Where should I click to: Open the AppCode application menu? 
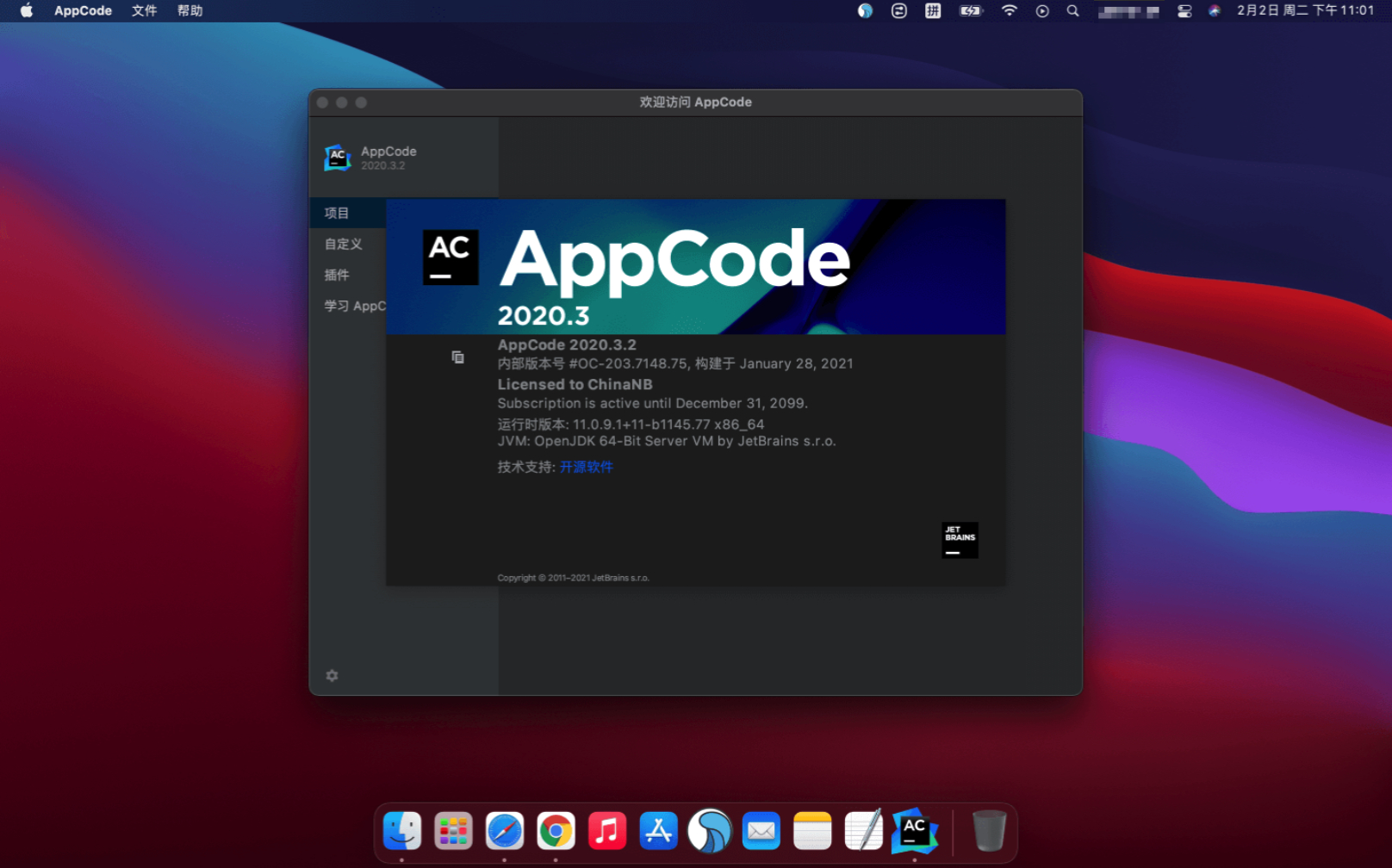(83, 10)
